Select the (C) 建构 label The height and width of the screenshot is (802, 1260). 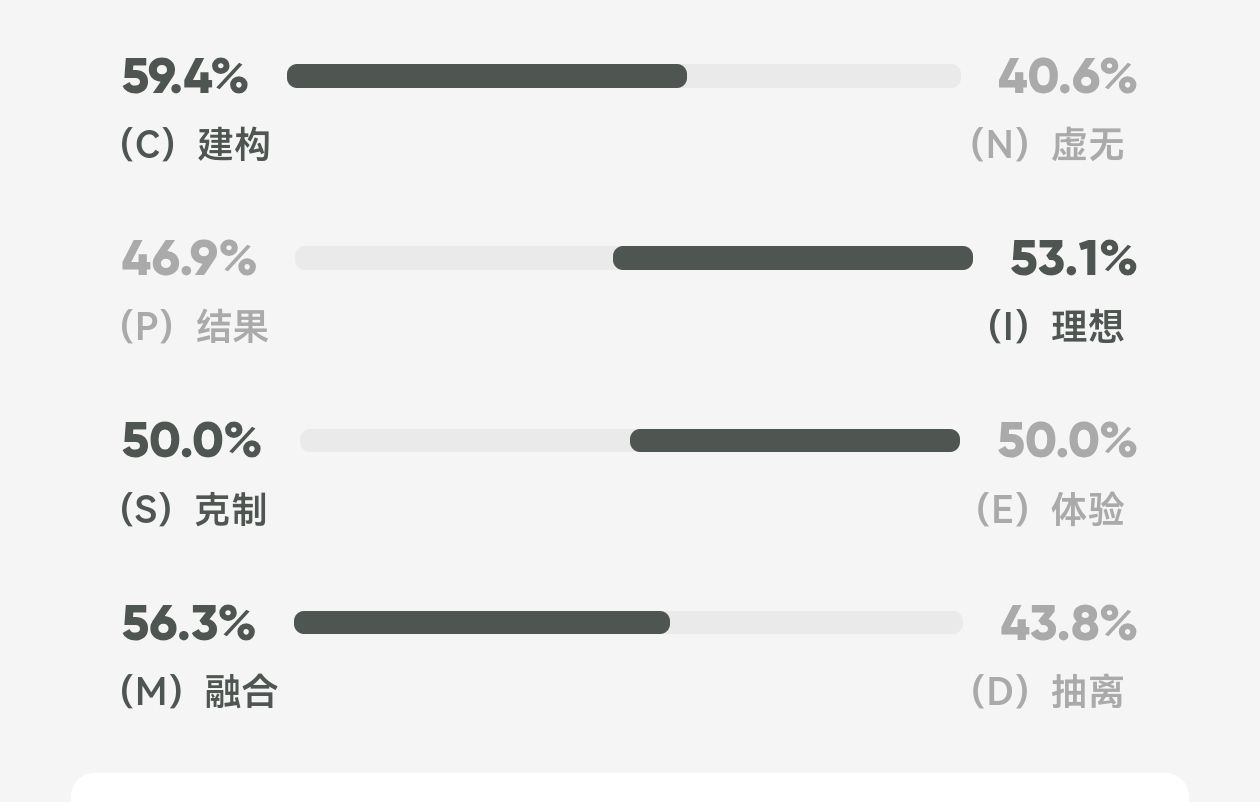[x=195, y=146]
